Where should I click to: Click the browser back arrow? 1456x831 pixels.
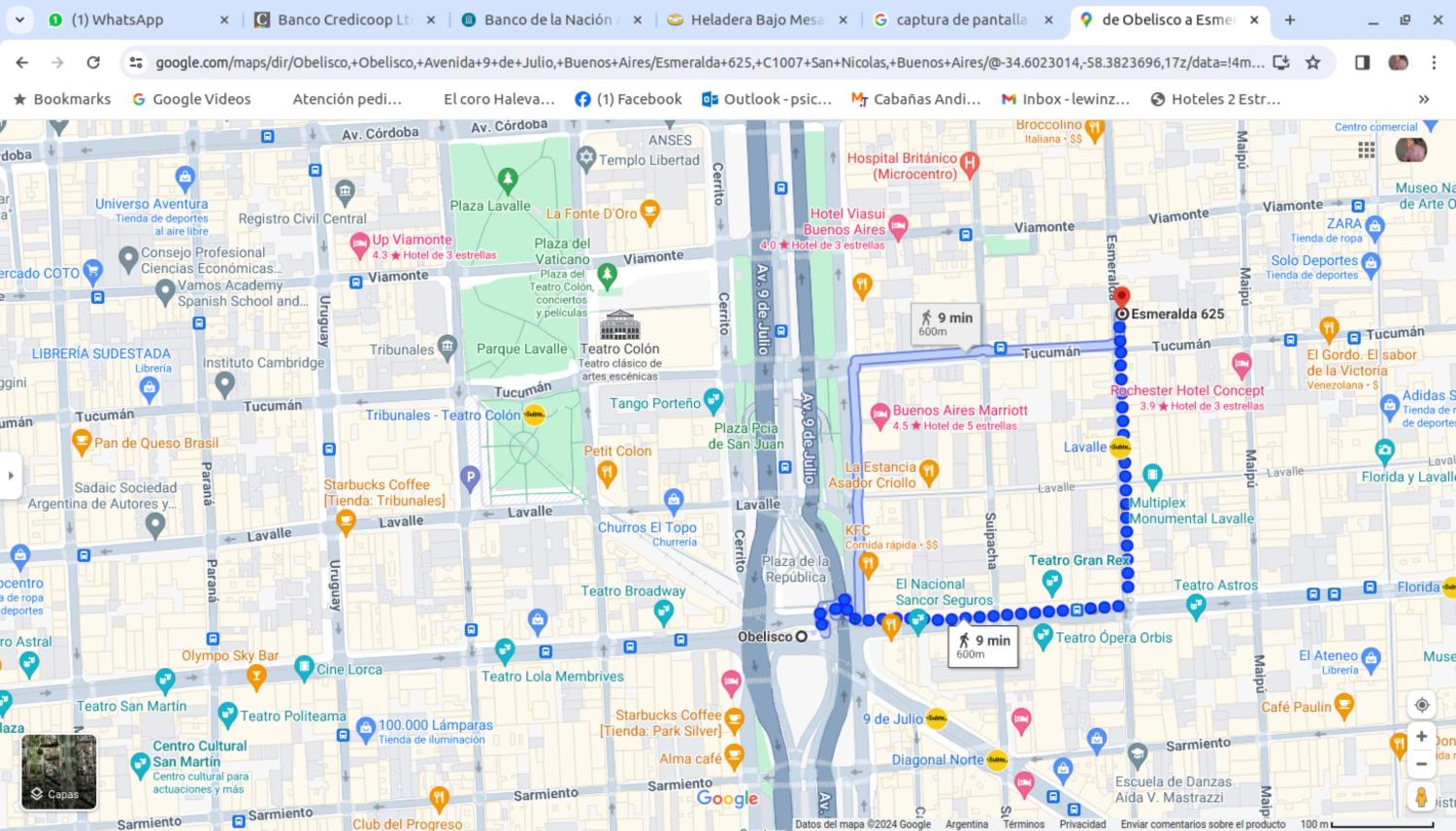click(x=22, y=62)
